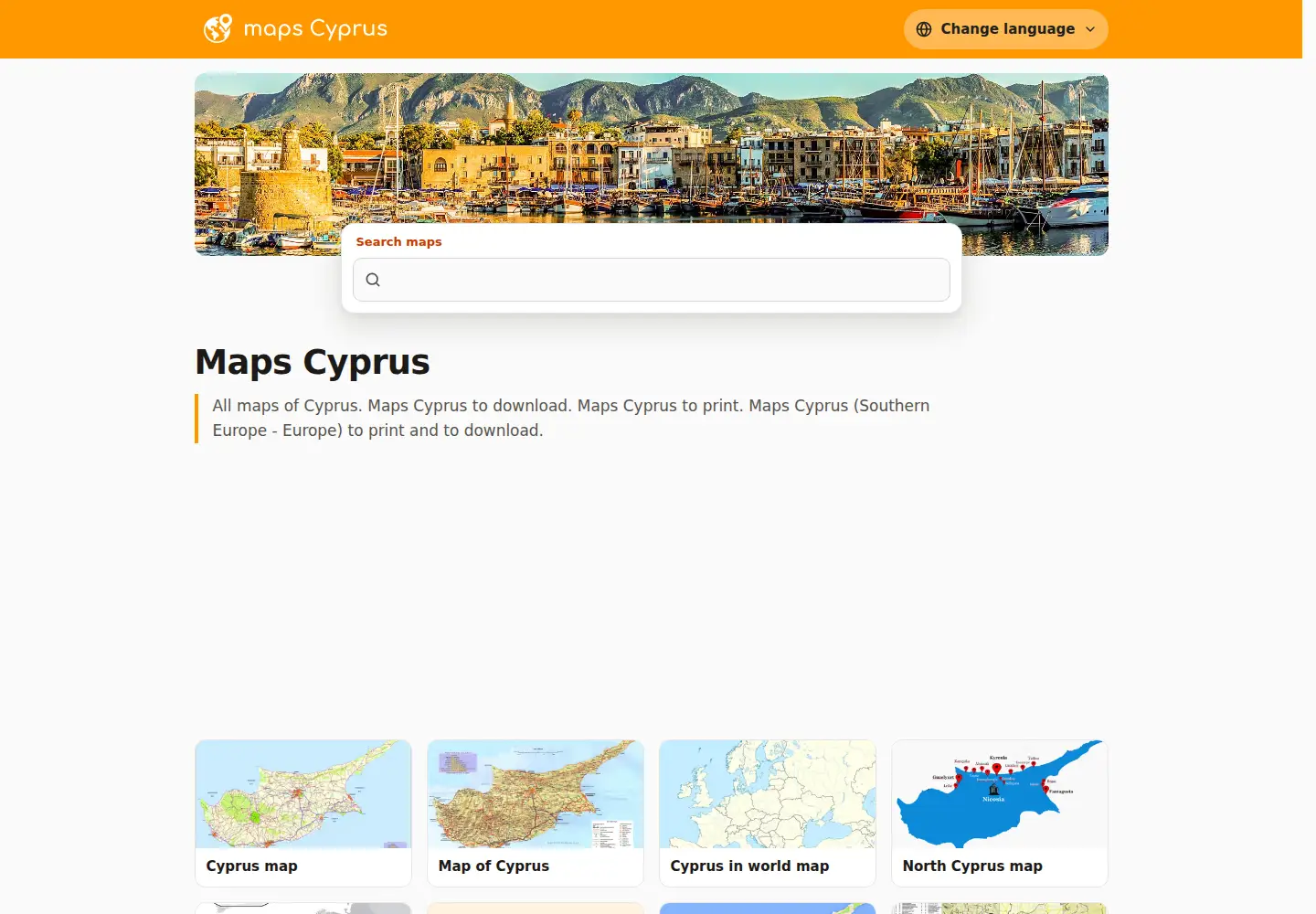The height and width of the screenshot is (914, 1316).
Task: Open the Cyprus in world map thumbnail
Action: 768,794
